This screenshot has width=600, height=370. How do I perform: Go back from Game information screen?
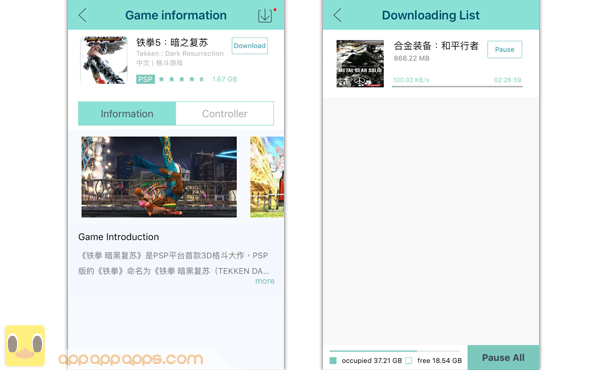(83, 15)
